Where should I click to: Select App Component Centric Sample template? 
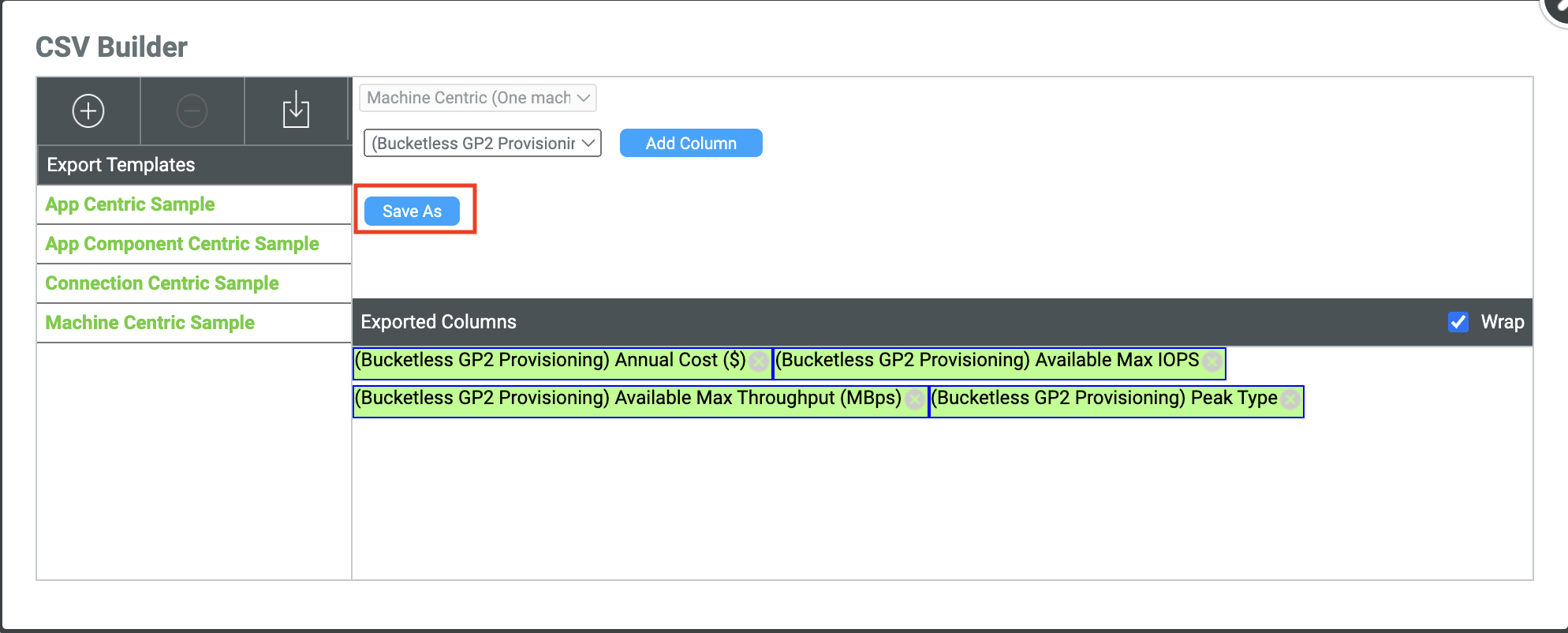coord(182,244)
